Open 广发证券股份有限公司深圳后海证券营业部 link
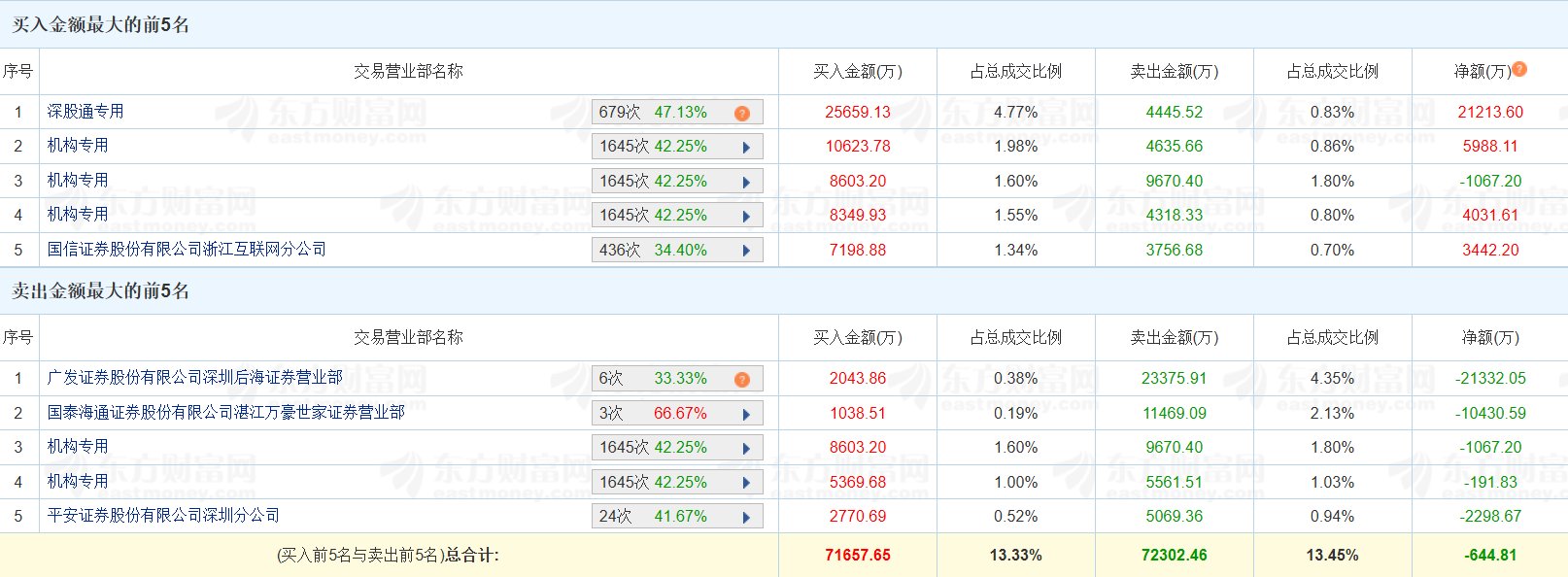This screenshot has height=577, width=1568. pyautogui.click(x=194, y=378)
